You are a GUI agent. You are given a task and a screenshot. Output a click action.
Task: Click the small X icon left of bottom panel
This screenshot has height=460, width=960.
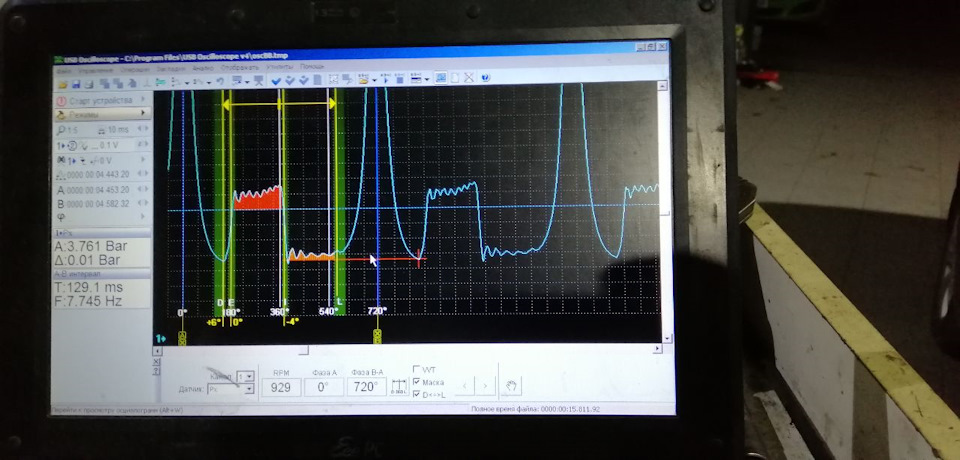156,362
